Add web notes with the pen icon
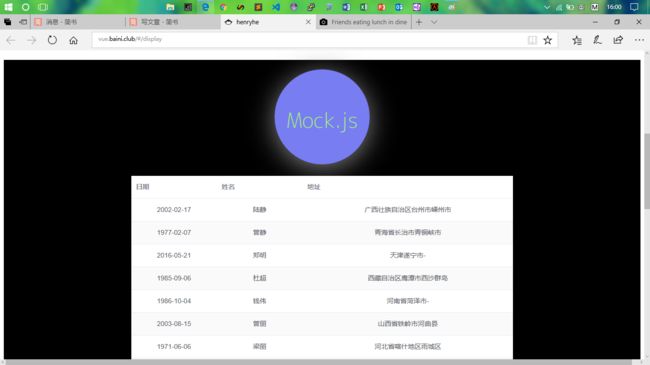 click(597, 40)
